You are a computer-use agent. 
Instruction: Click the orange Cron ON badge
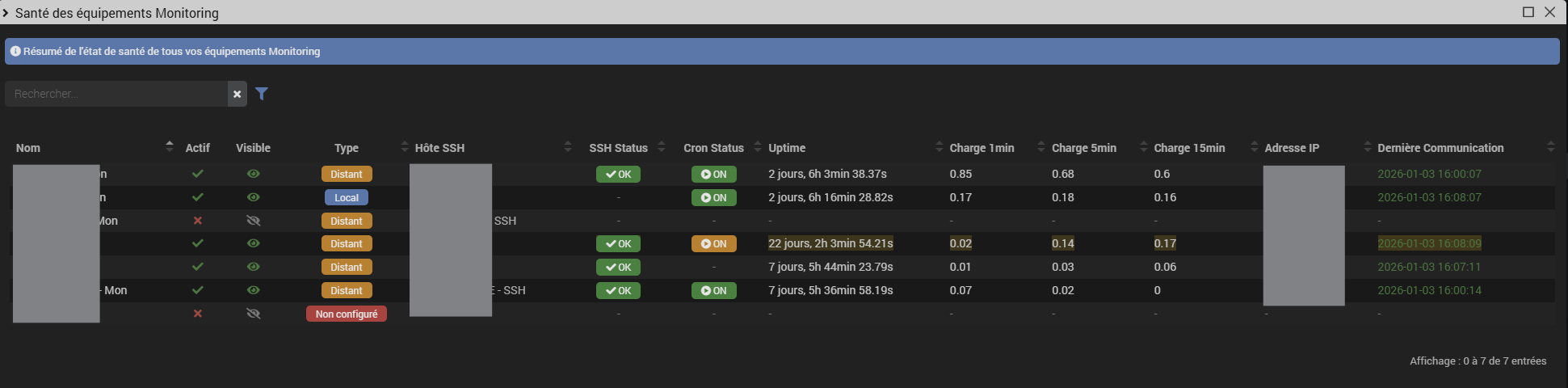click(713, 243)
